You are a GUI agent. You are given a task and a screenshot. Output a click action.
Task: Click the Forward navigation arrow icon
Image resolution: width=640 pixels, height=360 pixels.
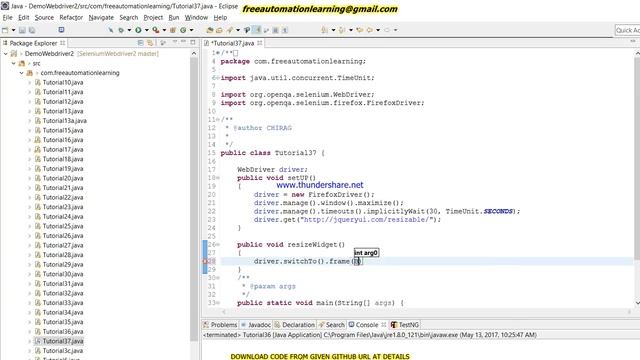coord(387,30)
